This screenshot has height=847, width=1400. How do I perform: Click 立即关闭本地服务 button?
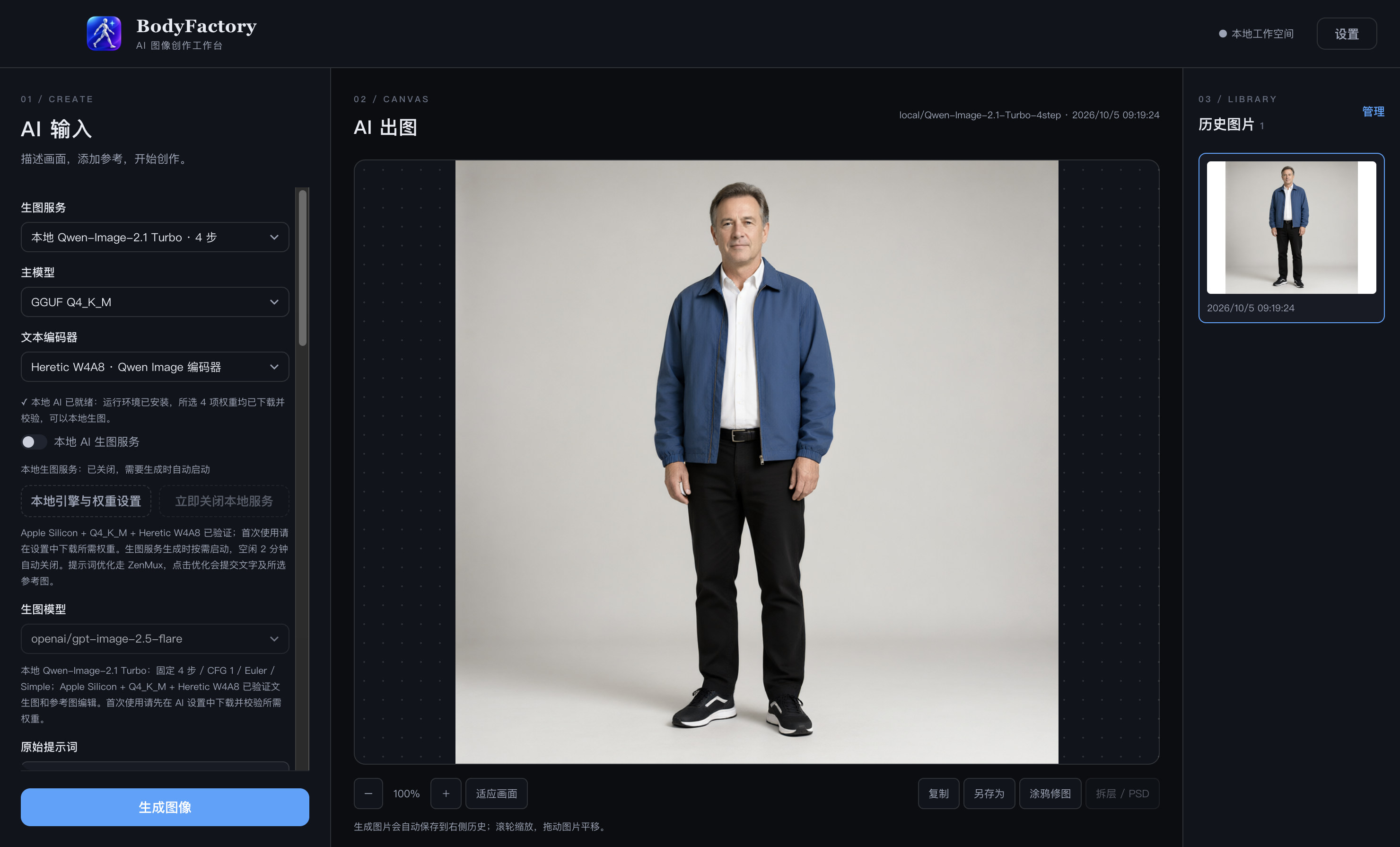[224, 501]
